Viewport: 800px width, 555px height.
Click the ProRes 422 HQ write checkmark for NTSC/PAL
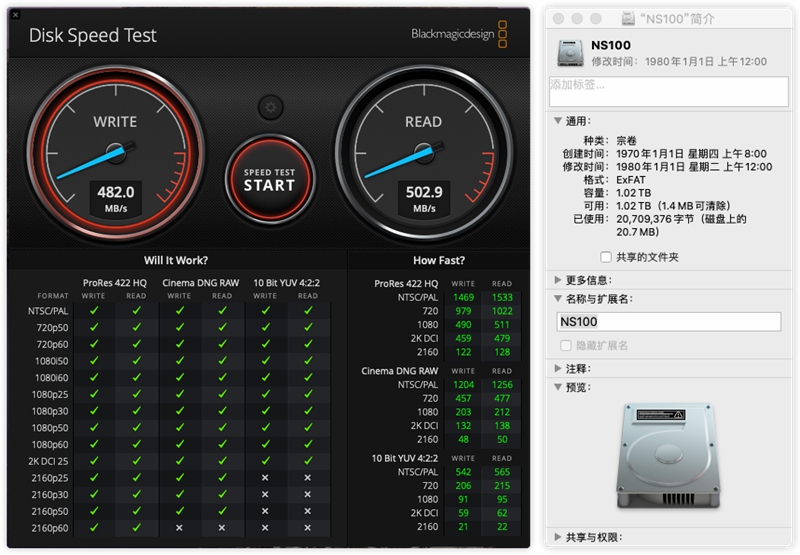click(94, 311)
